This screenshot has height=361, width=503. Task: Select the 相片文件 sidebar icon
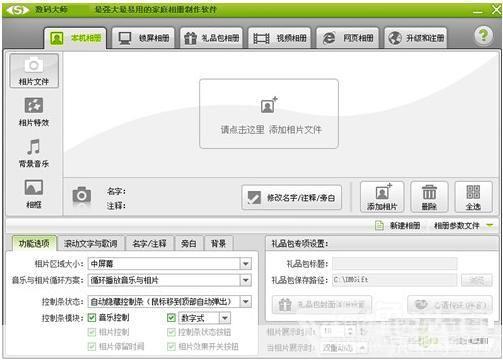pyautogui.click(x=34, y=71)
